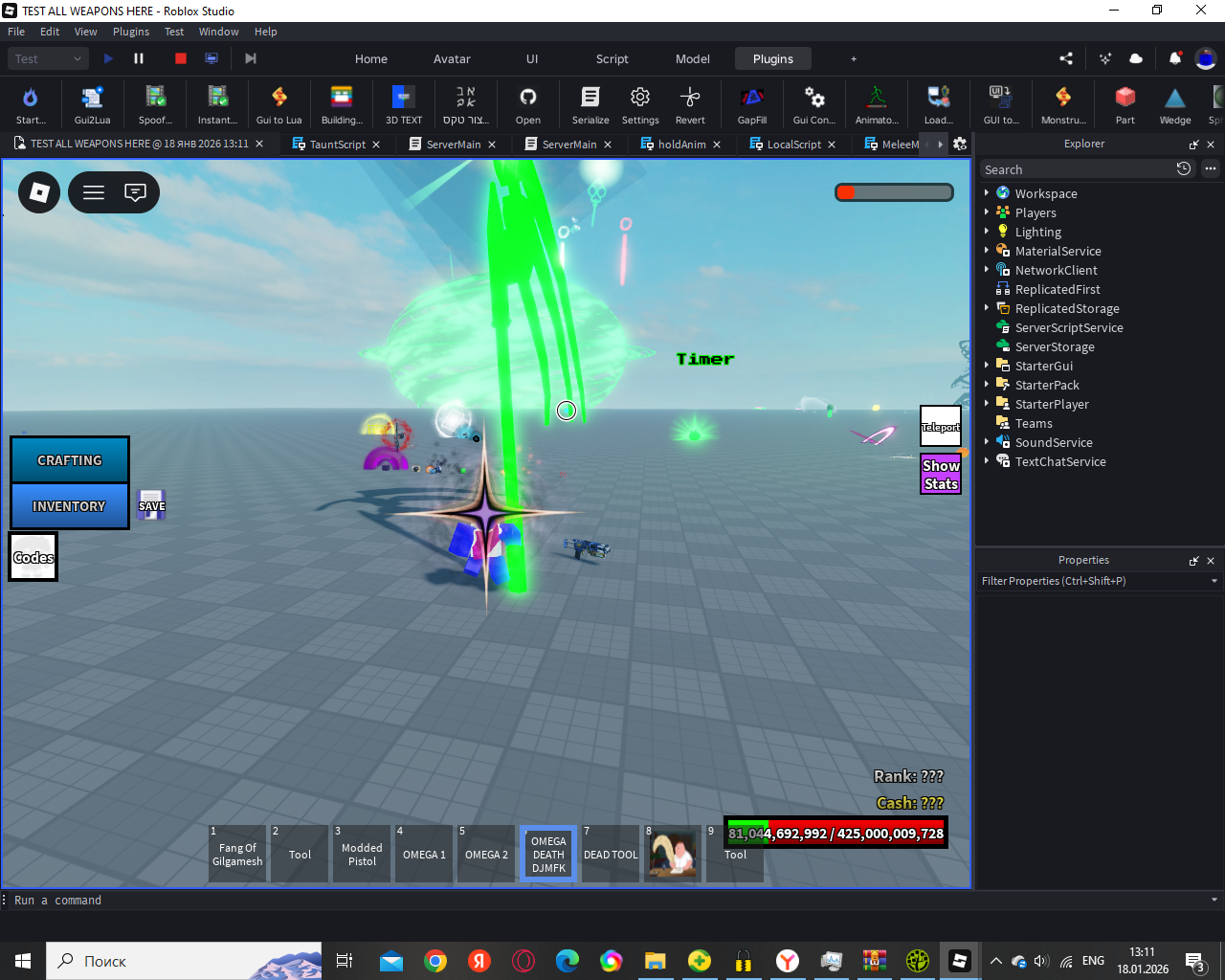The width and height of the screenshot is (1225, 980).
Task: Expand the SoundService node
Action: click(987, 441)
